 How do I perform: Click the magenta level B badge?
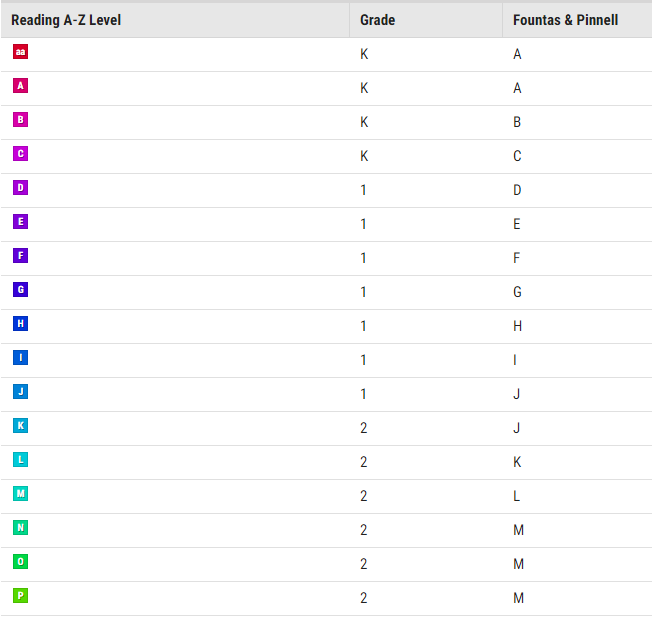coord(20,120)
